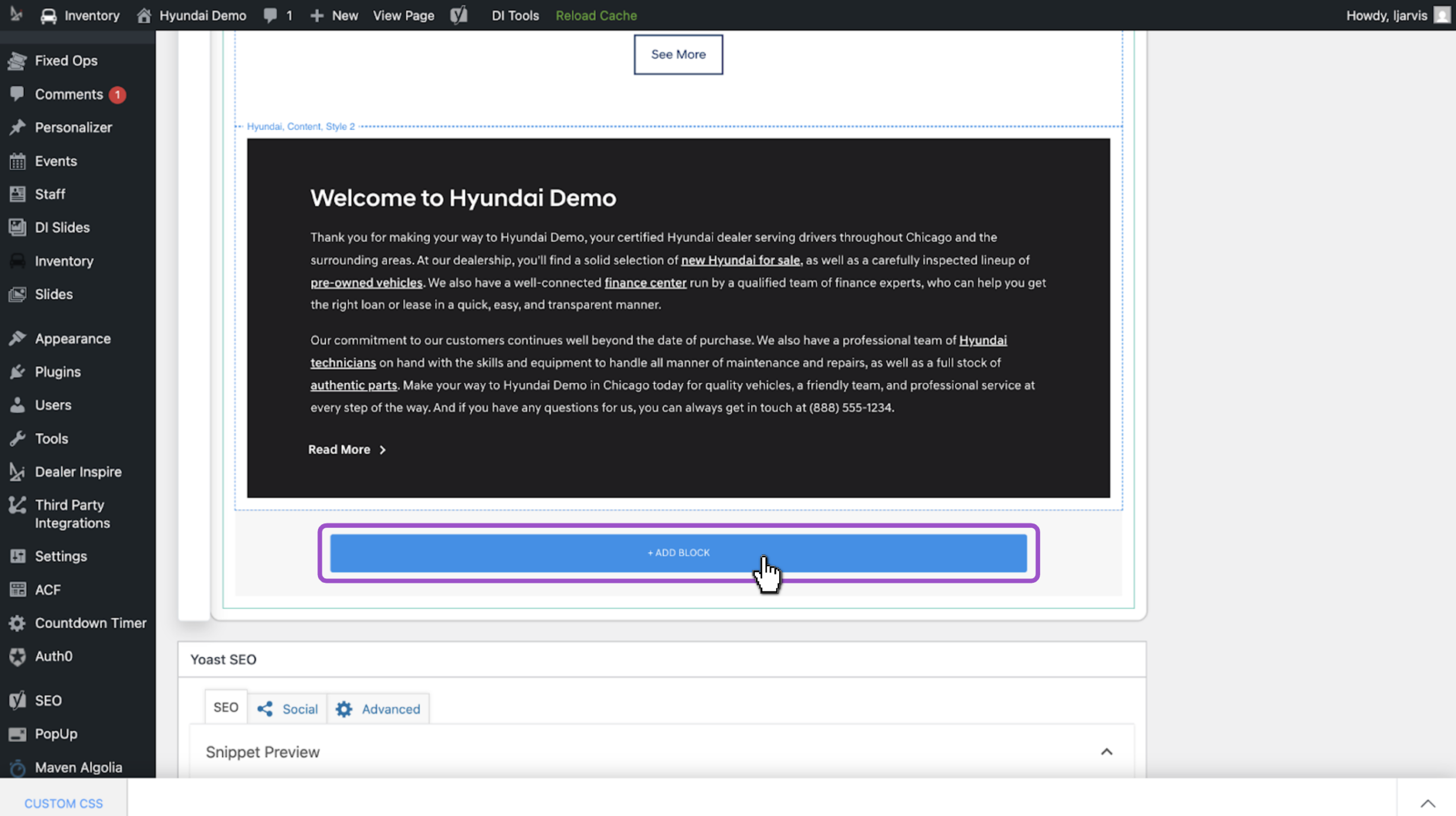The height and width of the screenshot is (816, 1456).
Task: Click the Inventory car icon in sidebar
Action: tap(17, 261)
